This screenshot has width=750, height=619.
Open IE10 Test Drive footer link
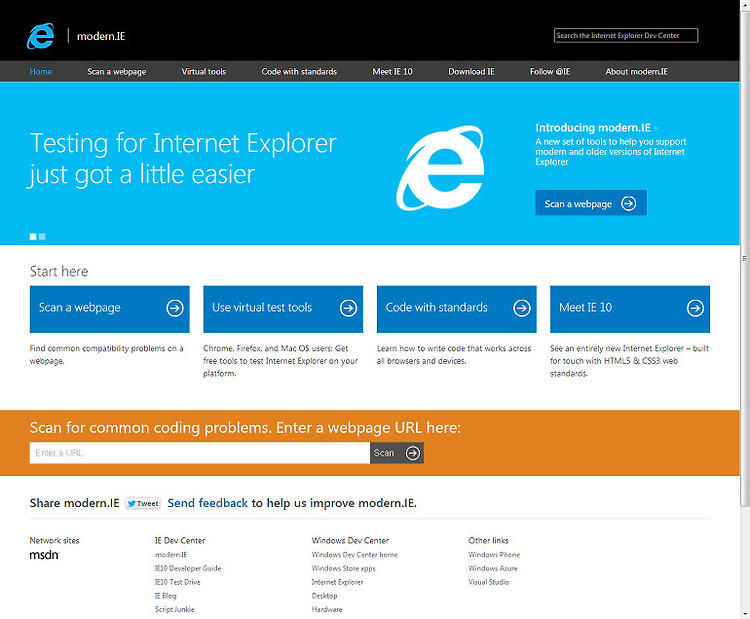pos(177,582)
